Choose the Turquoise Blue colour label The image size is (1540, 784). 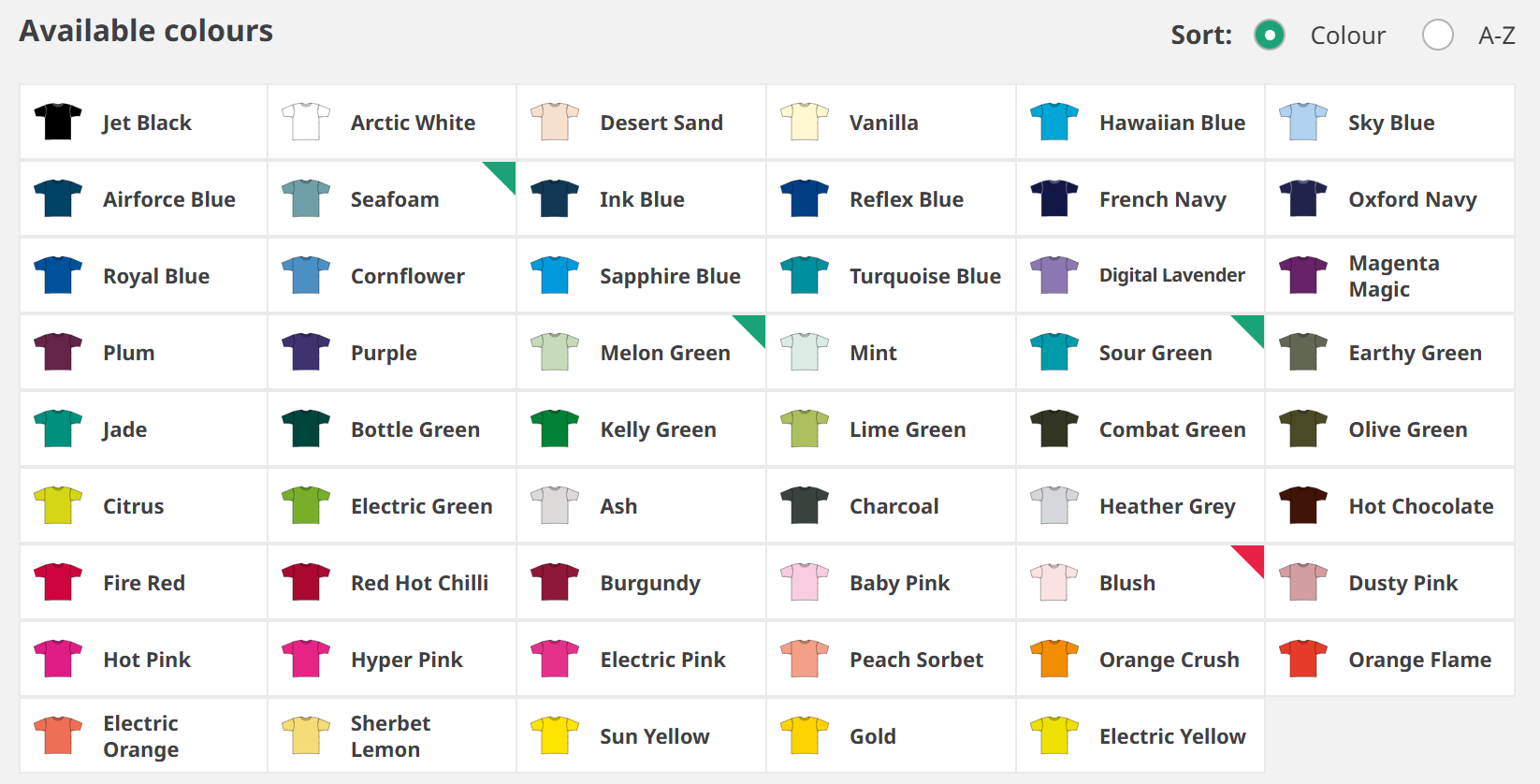click(924, 276)
